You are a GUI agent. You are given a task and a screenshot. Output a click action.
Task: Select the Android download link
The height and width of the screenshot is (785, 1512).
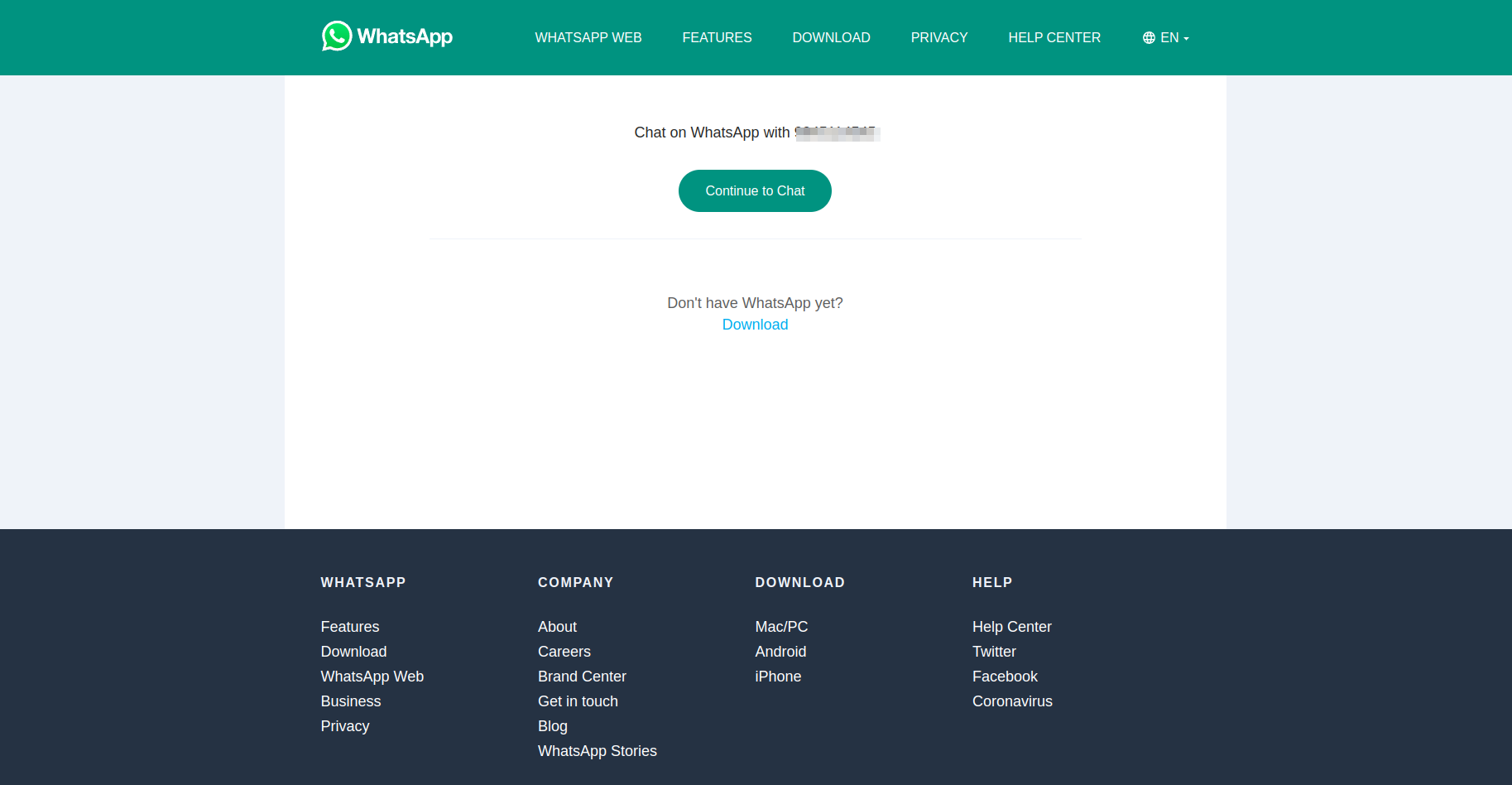coord(780,652)
